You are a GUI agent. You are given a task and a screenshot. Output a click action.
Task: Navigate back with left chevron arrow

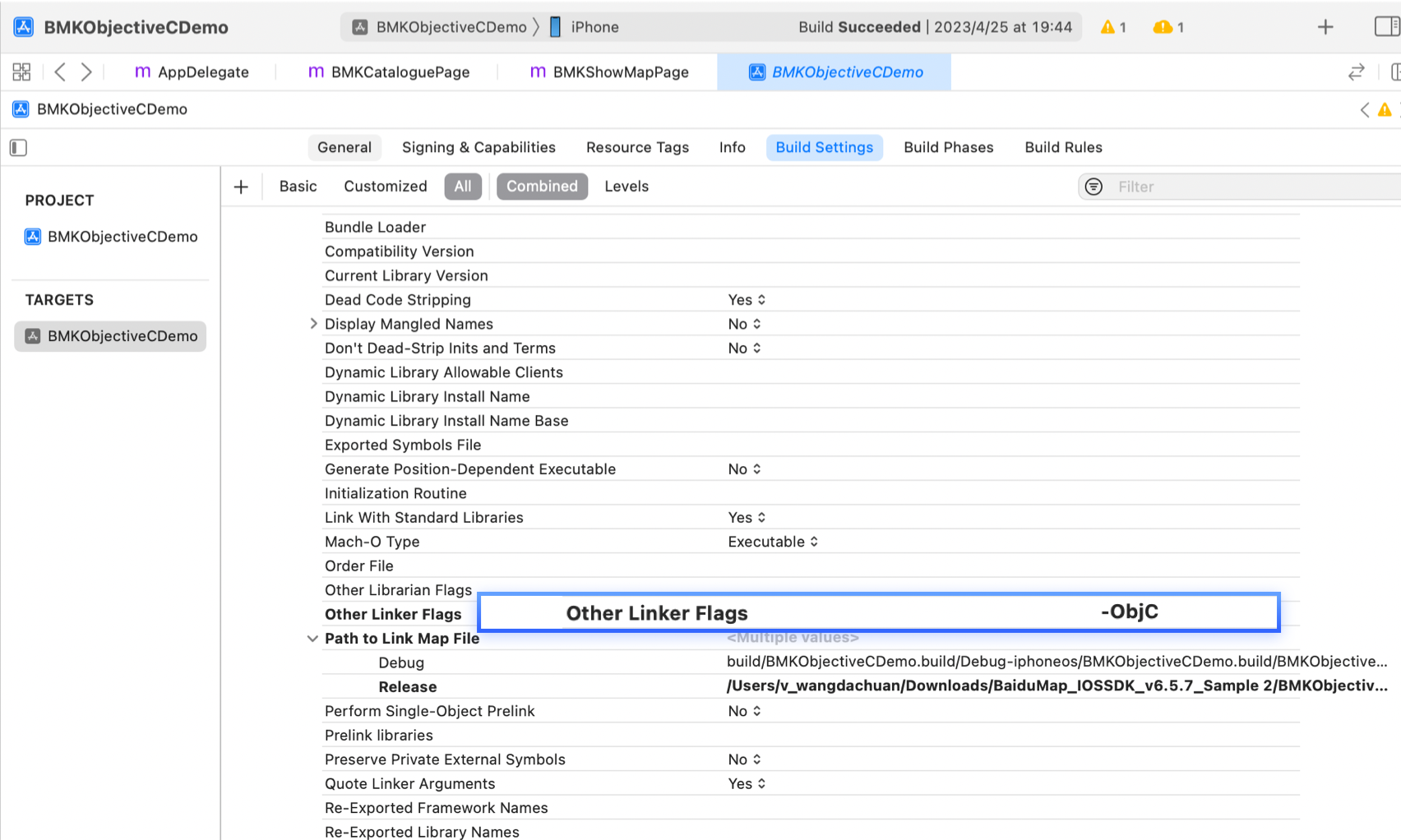pos(60,72)
